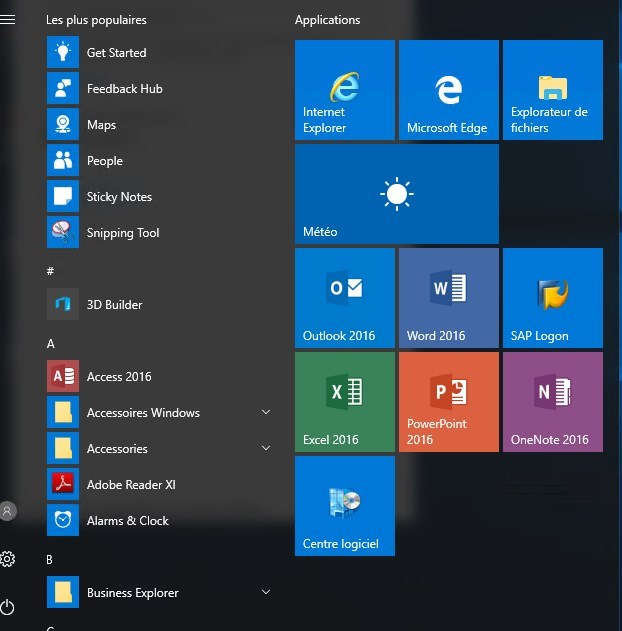Click the Les plus populaires heading
622x631 pixels.
pyautogui.click(x=96, y=20)
